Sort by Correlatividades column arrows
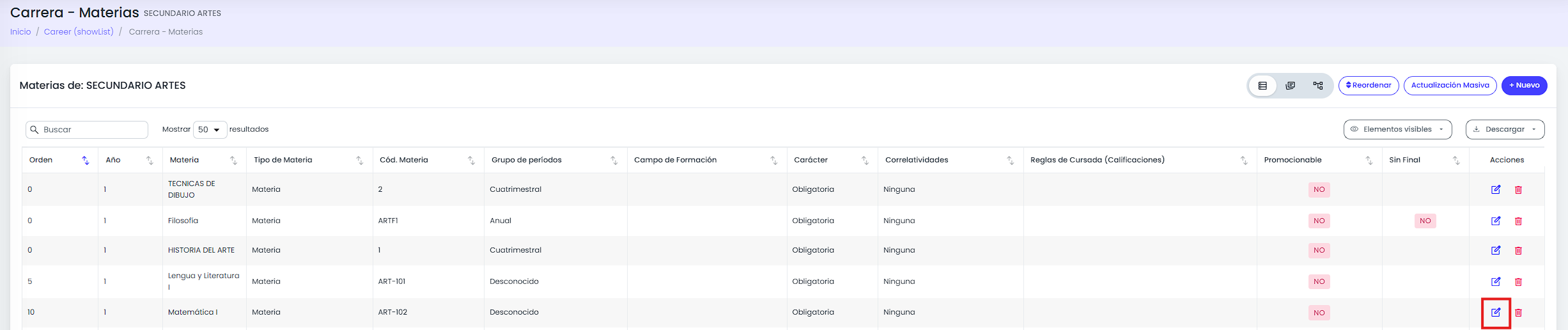Image resolution: width=1568 pixels, height=330 pixels. (1010, 160)
